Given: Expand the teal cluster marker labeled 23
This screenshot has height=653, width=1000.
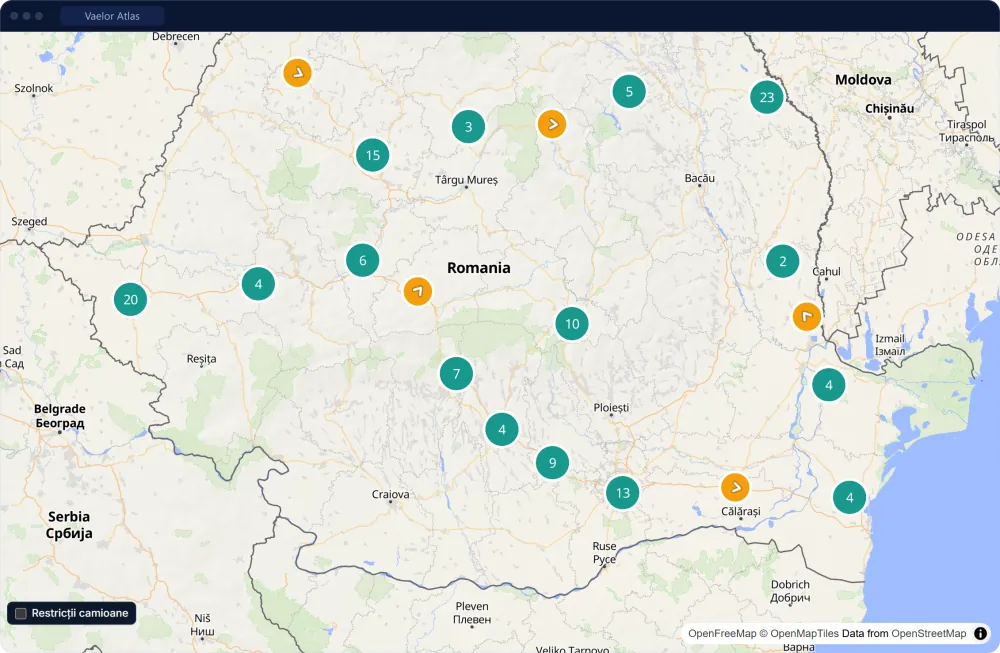Looking at the screenshot, I should 767,97.
